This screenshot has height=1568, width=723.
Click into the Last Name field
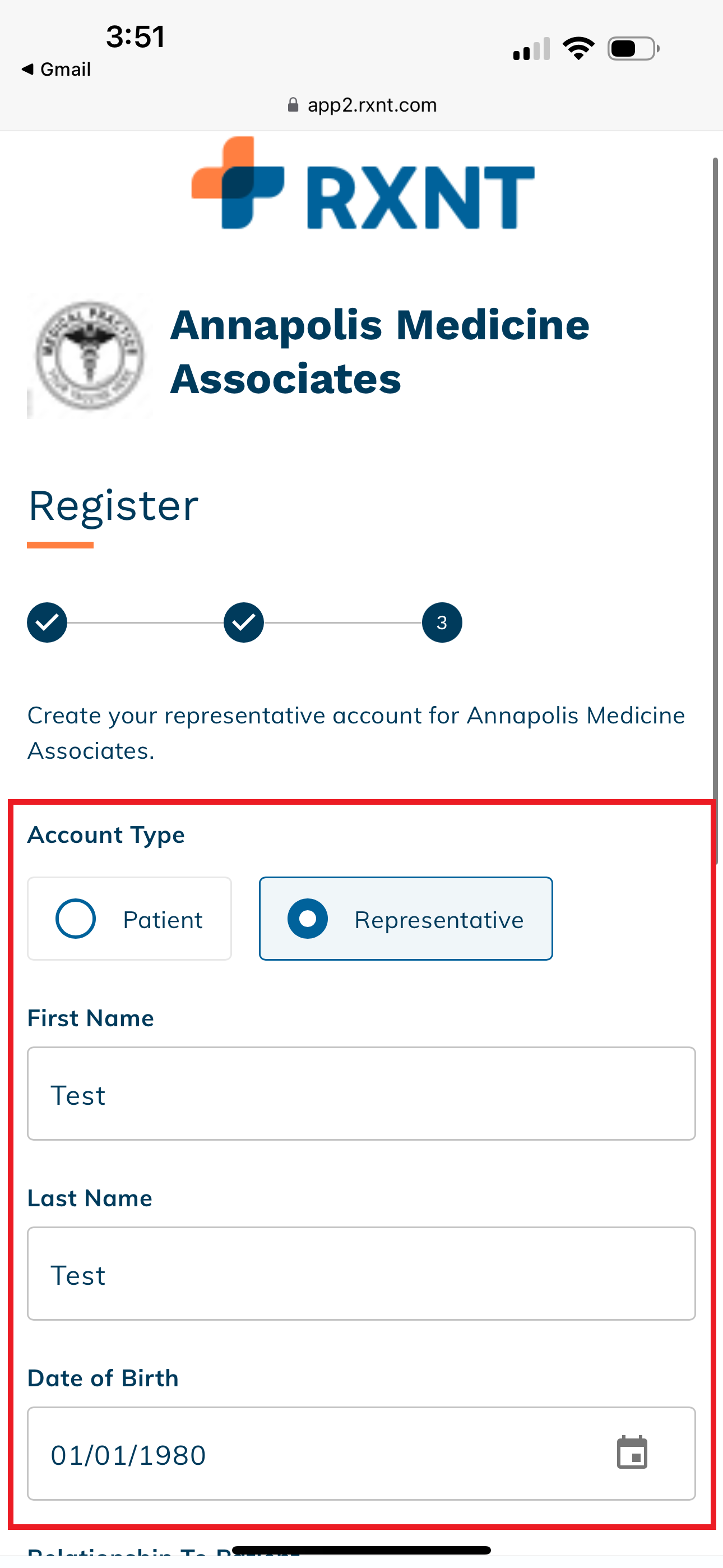361,1274
